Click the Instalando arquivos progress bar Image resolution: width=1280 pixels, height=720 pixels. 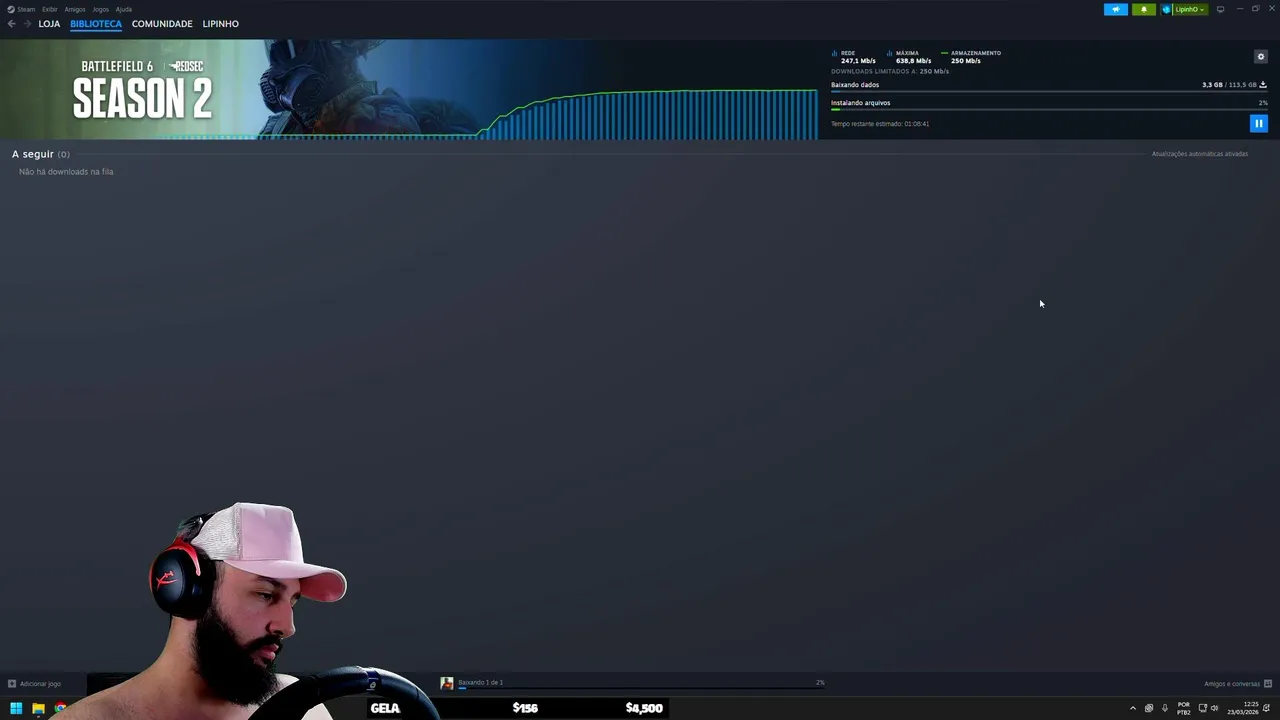click(1049, 109)
